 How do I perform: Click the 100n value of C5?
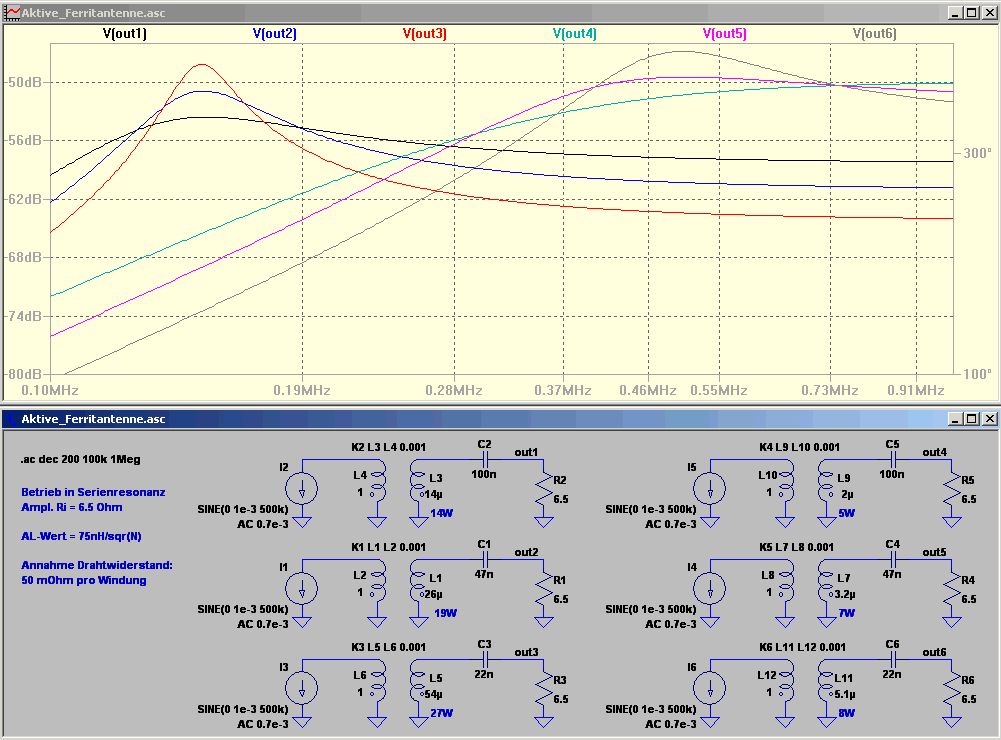click(x=892, y=474)
